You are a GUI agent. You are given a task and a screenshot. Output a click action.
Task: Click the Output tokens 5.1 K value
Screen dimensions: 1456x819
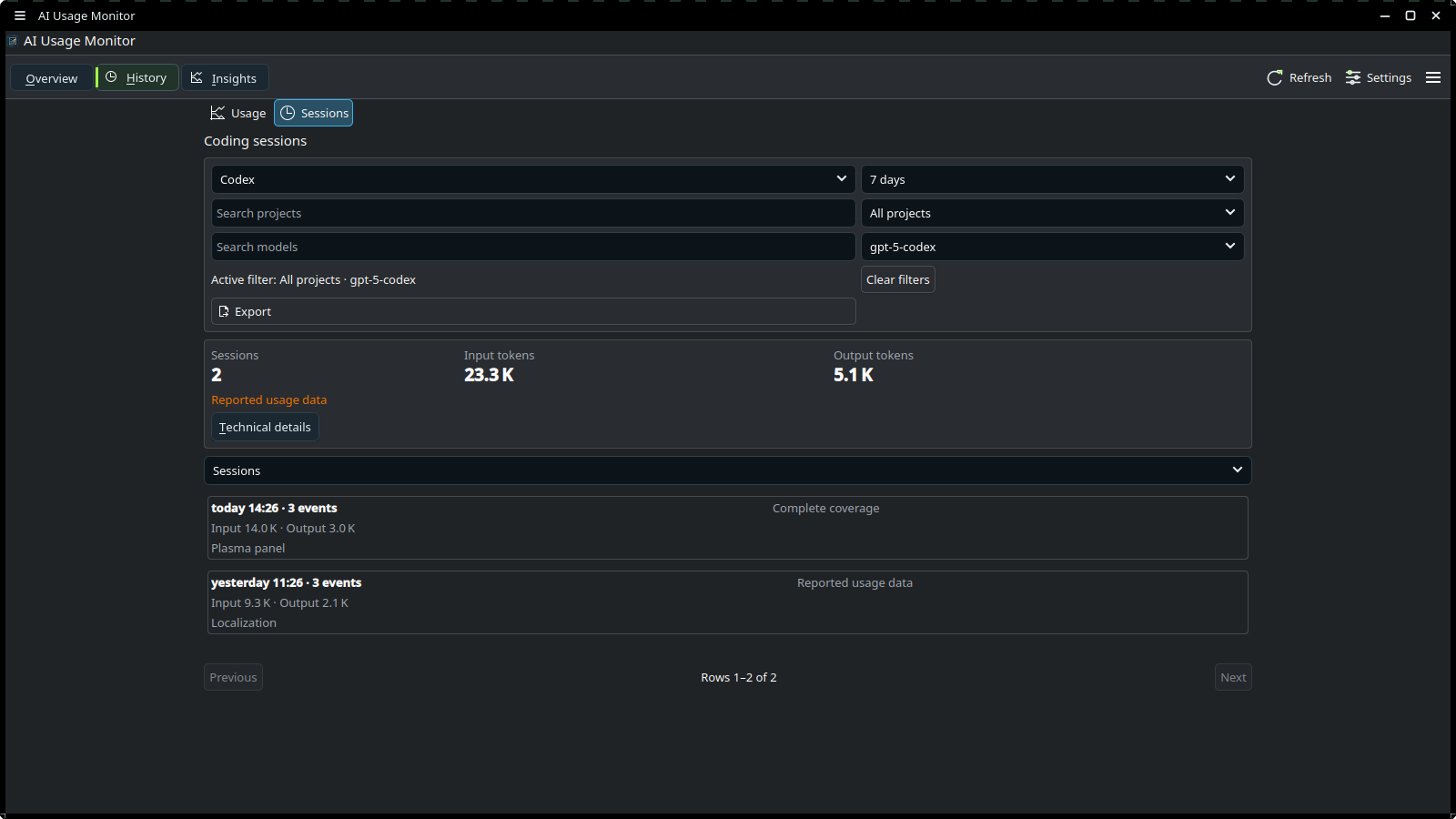pos(854,375)
